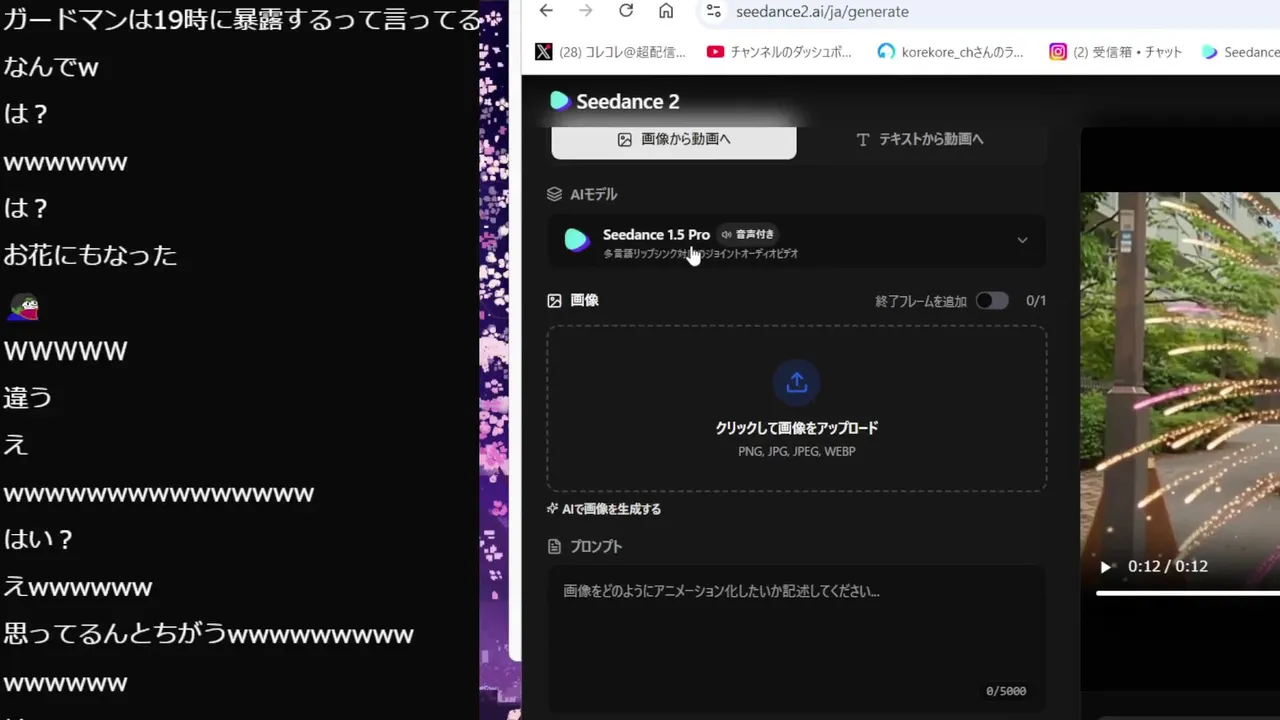Expand the Seedance 1.5 Pro model dropdown
The height and width of the screenshot is (720, 1280).
[x=797, y=241]
